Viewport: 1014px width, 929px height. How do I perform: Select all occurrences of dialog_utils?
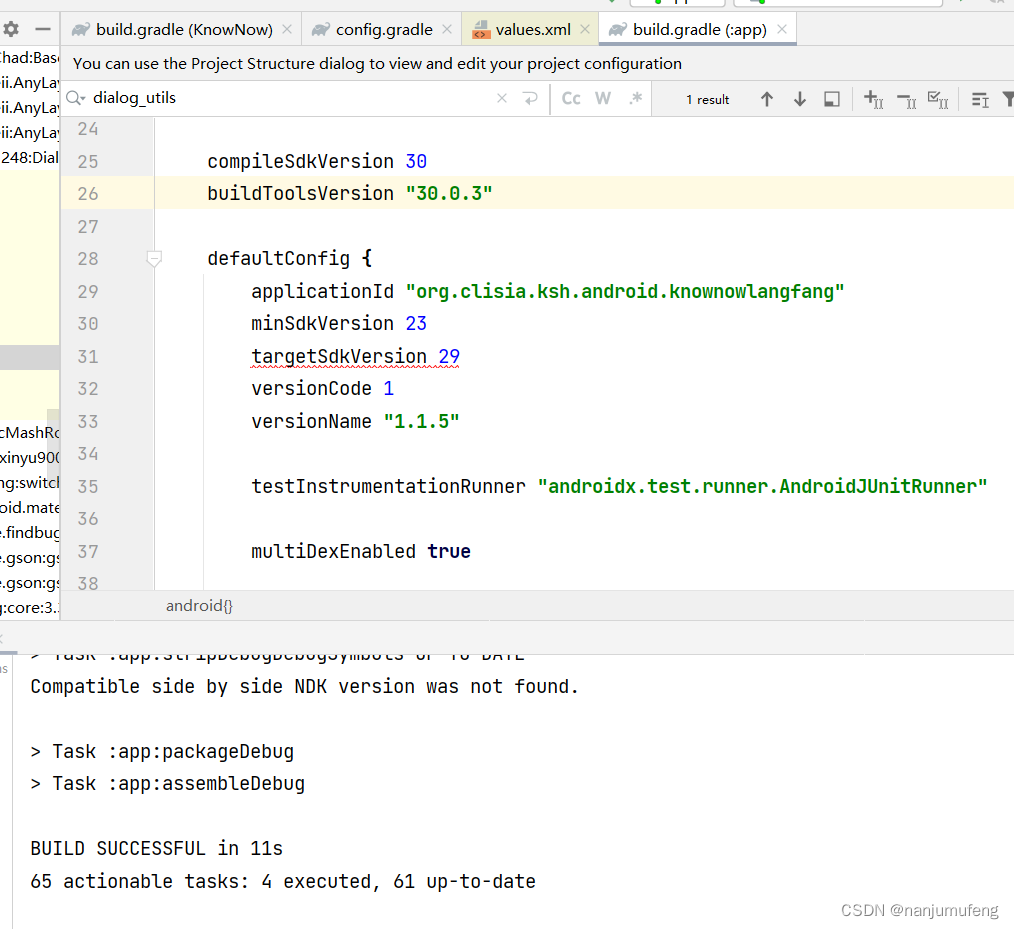click(938, 99)
